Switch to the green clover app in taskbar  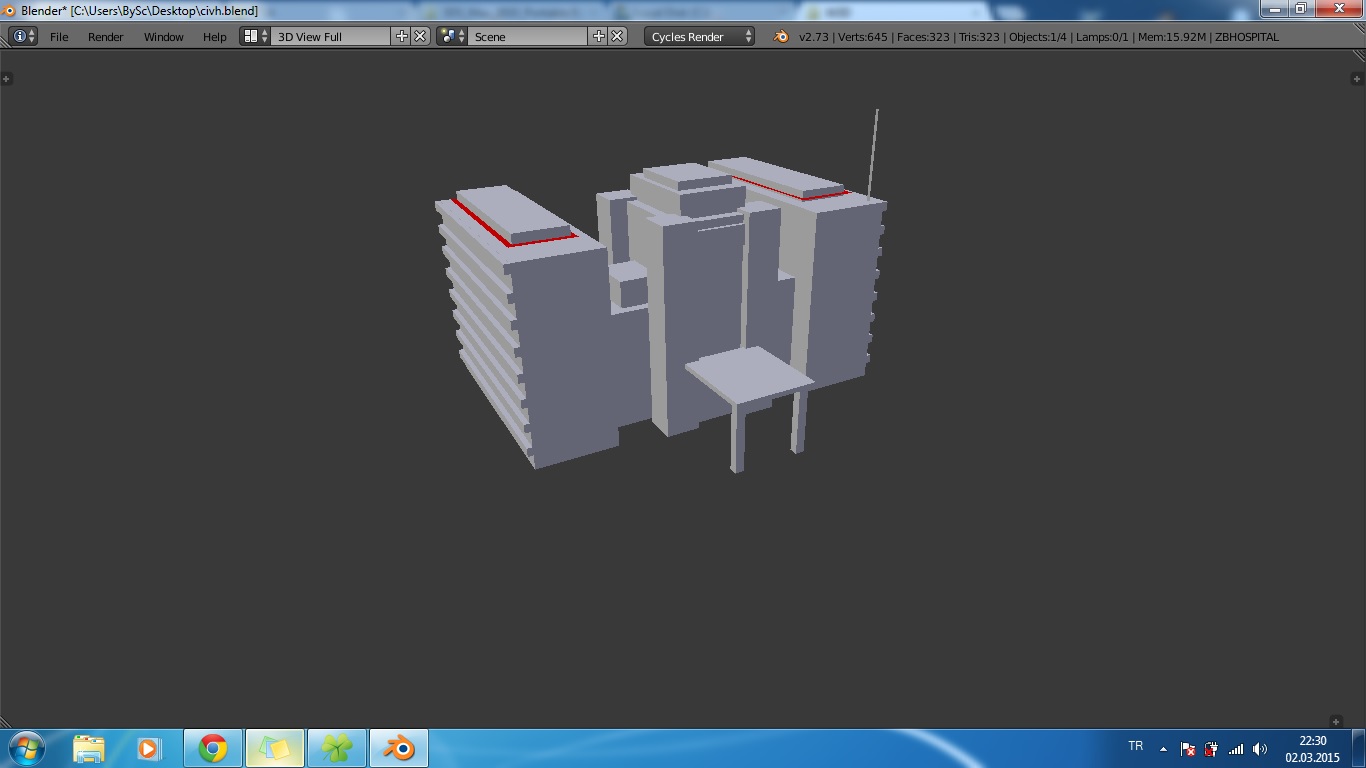(x=337, y=748)
